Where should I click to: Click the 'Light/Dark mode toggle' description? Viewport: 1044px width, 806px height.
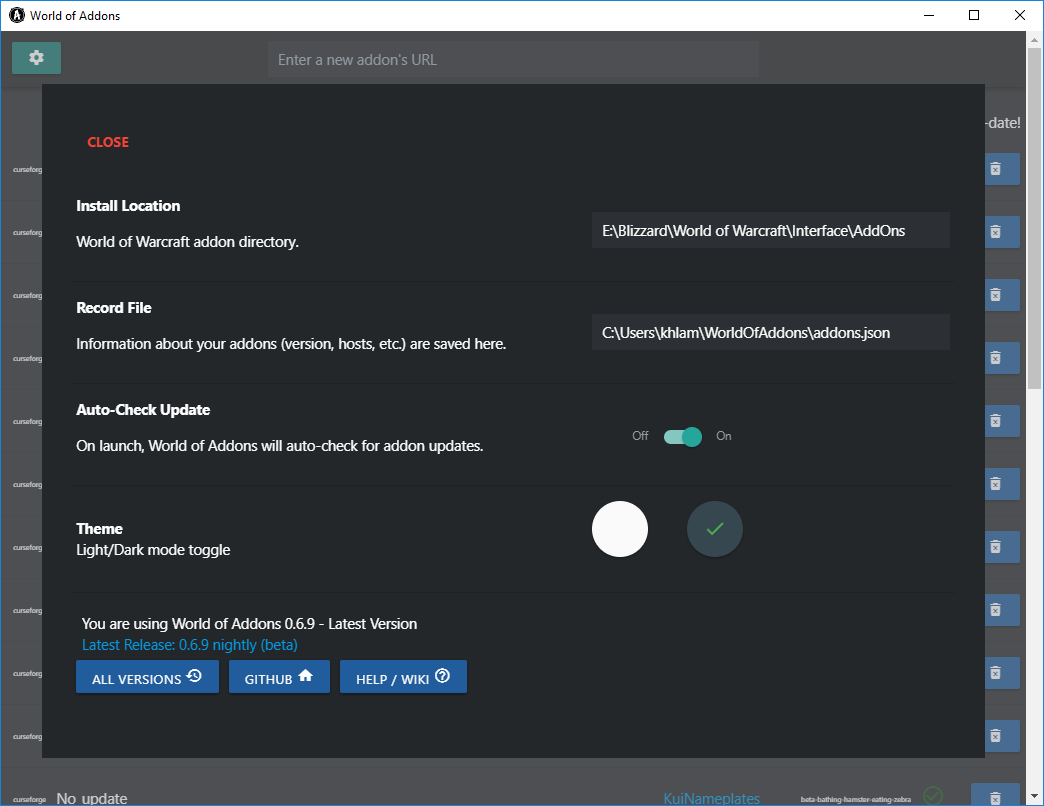[153, 550]
